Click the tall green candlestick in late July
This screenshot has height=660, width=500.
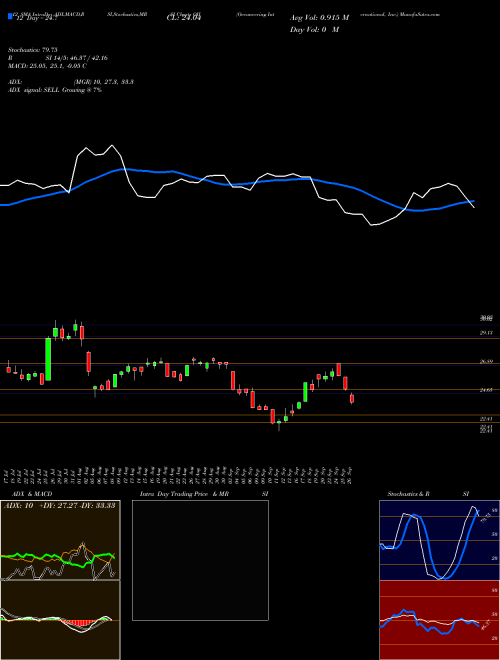click(48, 359)
